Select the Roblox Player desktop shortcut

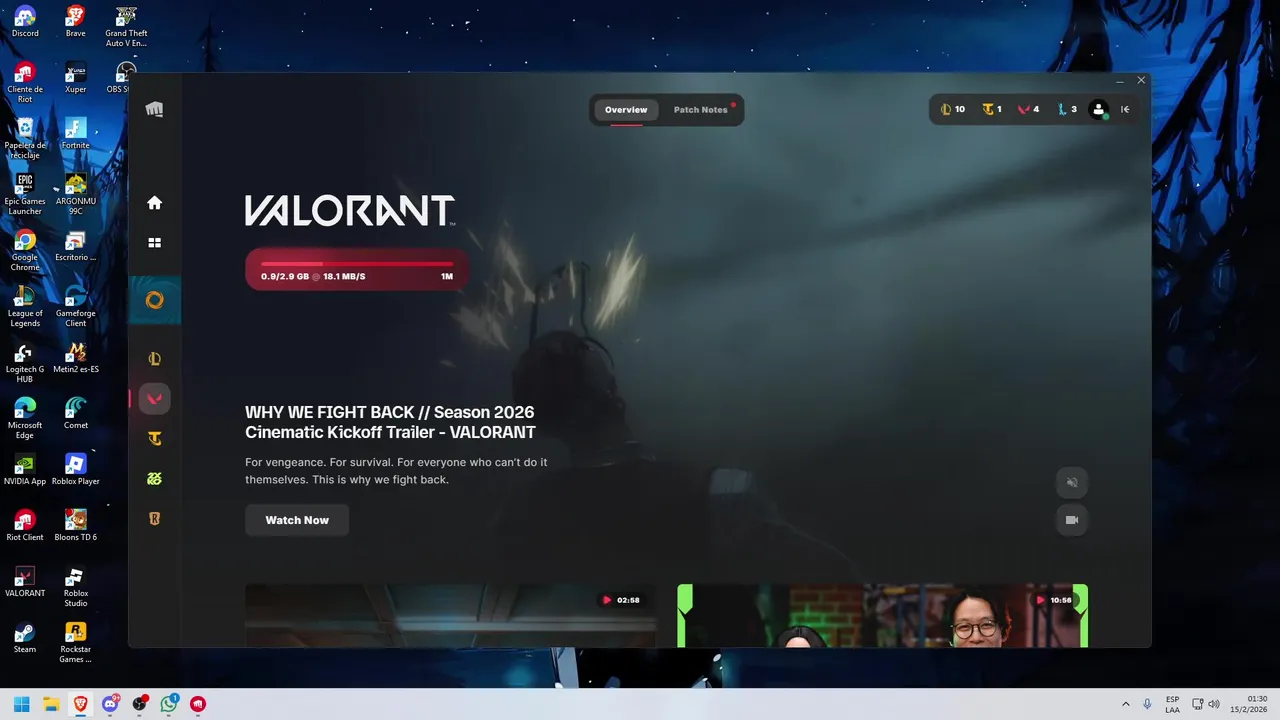(76, 470)
